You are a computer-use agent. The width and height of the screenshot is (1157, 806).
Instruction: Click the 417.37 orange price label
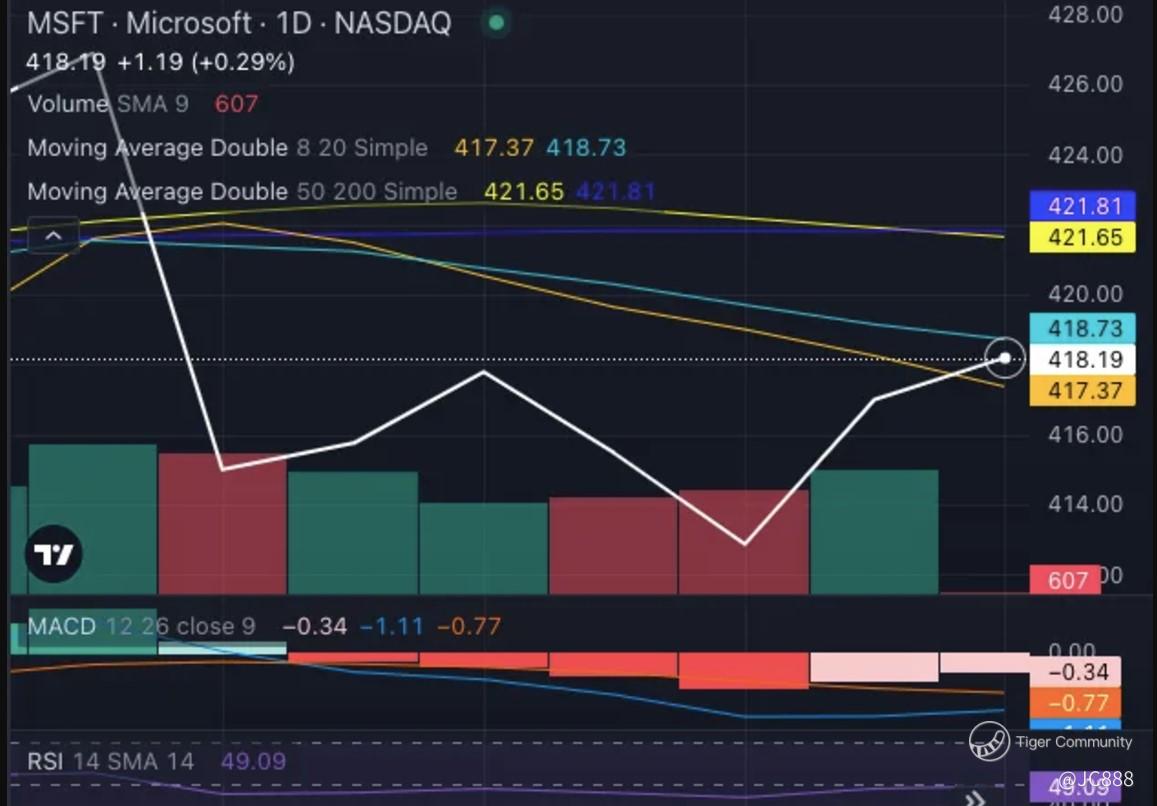[1082, 390]
